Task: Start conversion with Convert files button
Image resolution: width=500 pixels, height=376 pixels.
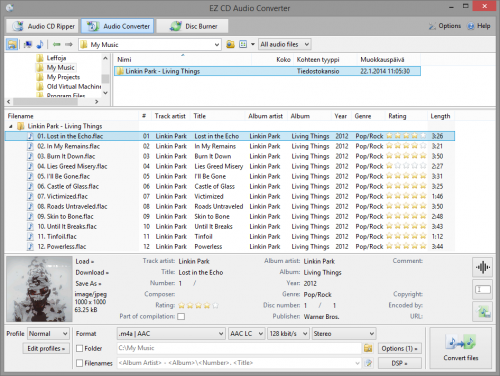Action: click(x=461, y=348)
